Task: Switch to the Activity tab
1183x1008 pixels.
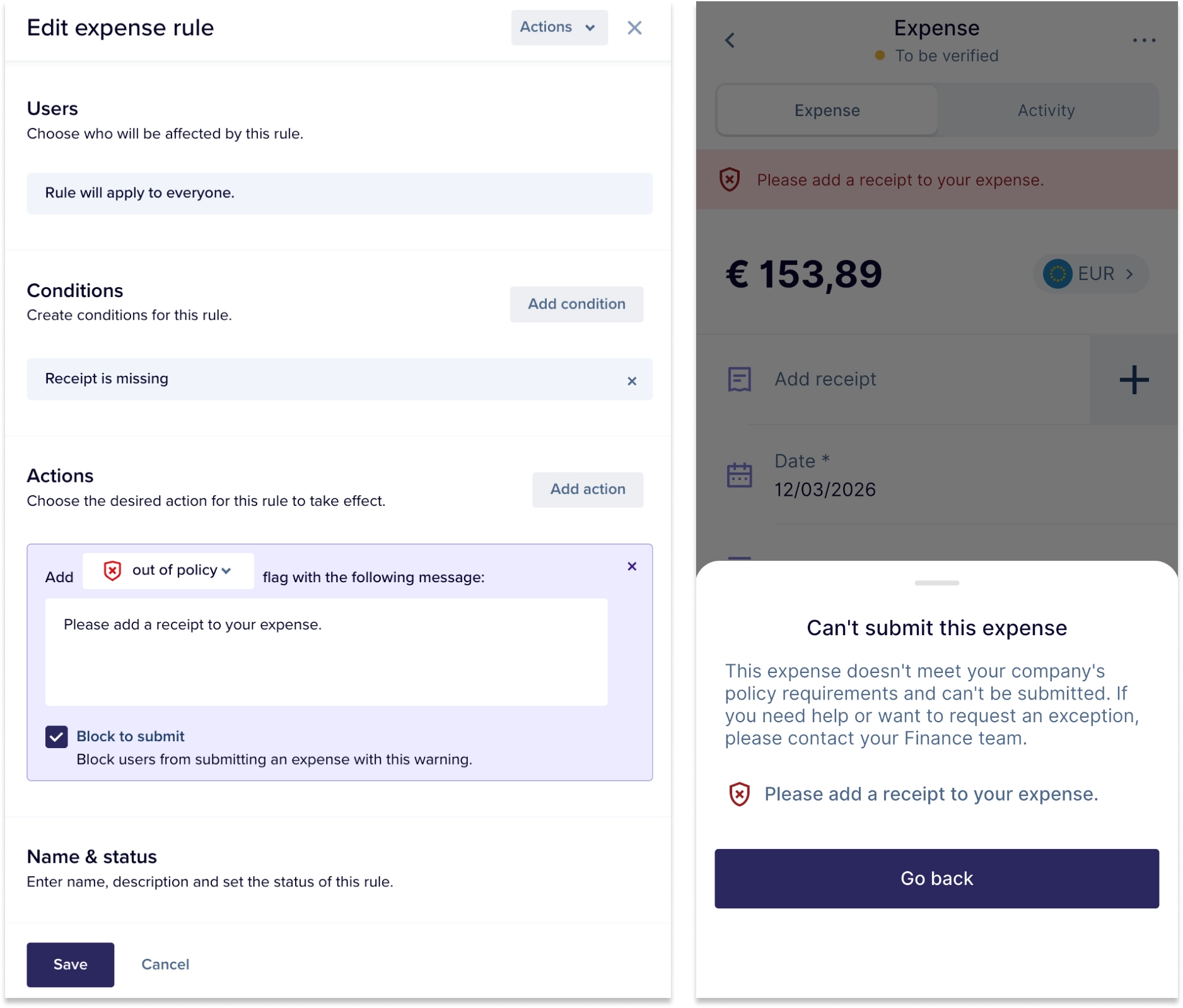Action: [x=1046, y=110]
